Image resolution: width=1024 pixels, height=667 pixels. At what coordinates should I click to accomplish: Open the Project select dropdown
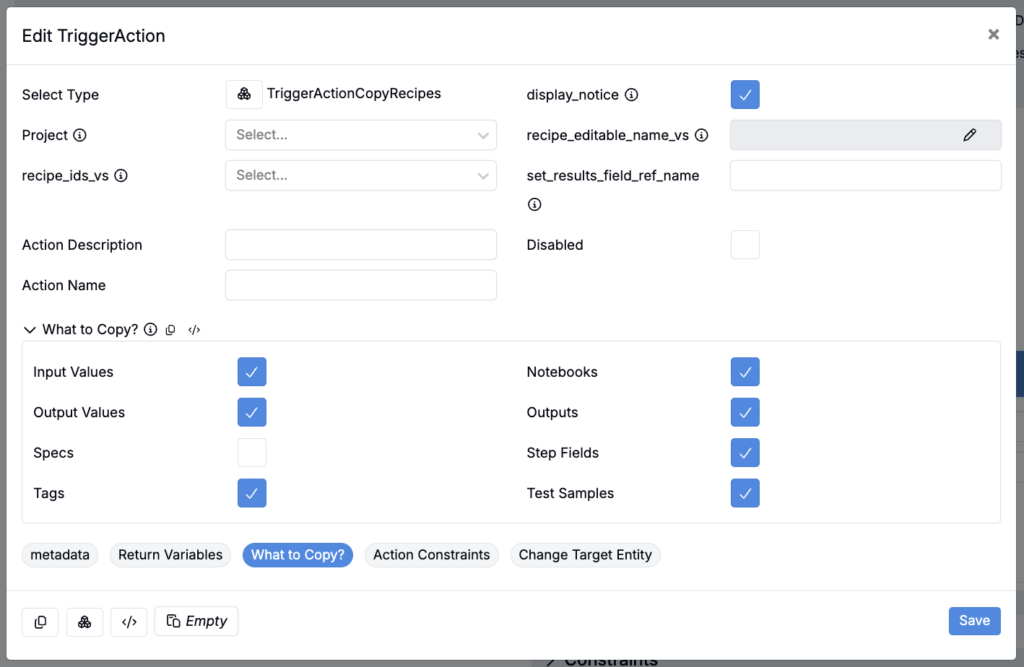[360, 135]
